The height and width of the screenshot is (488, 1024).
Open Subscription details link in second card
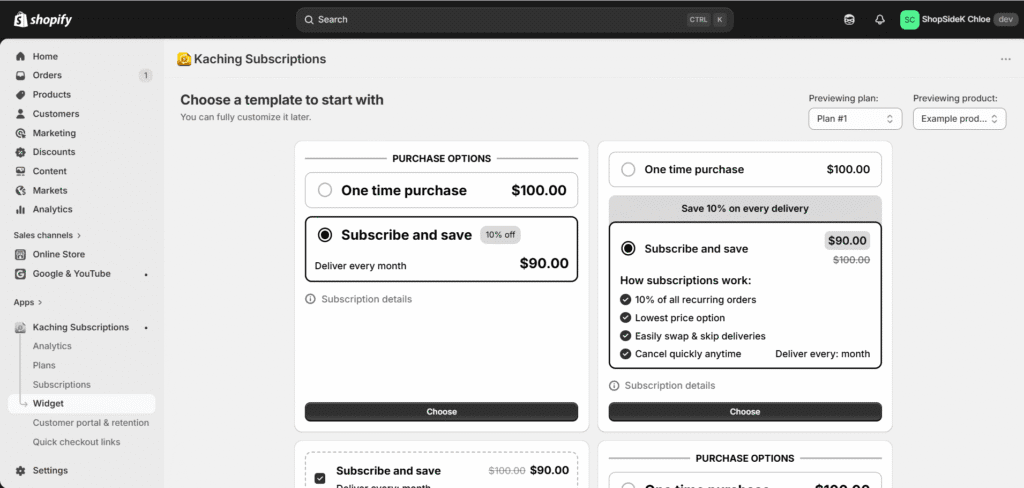[x=670, y=385]
